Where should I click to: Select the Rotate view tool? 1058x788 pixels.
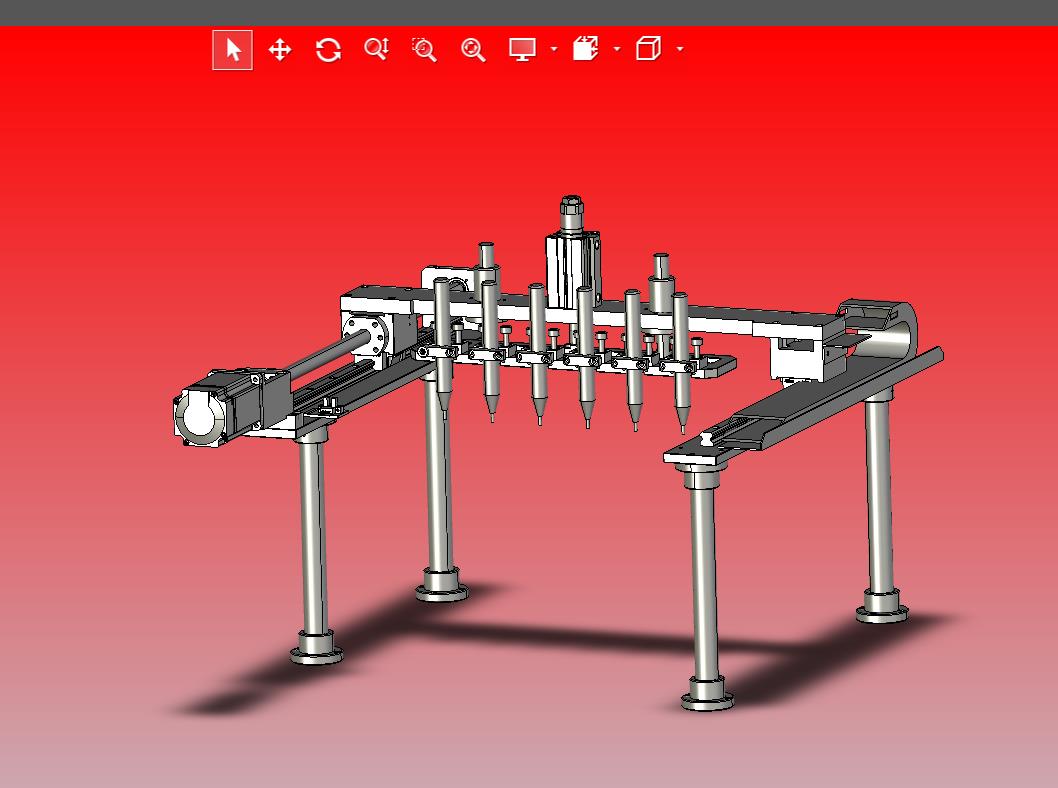tap(329, 50)
